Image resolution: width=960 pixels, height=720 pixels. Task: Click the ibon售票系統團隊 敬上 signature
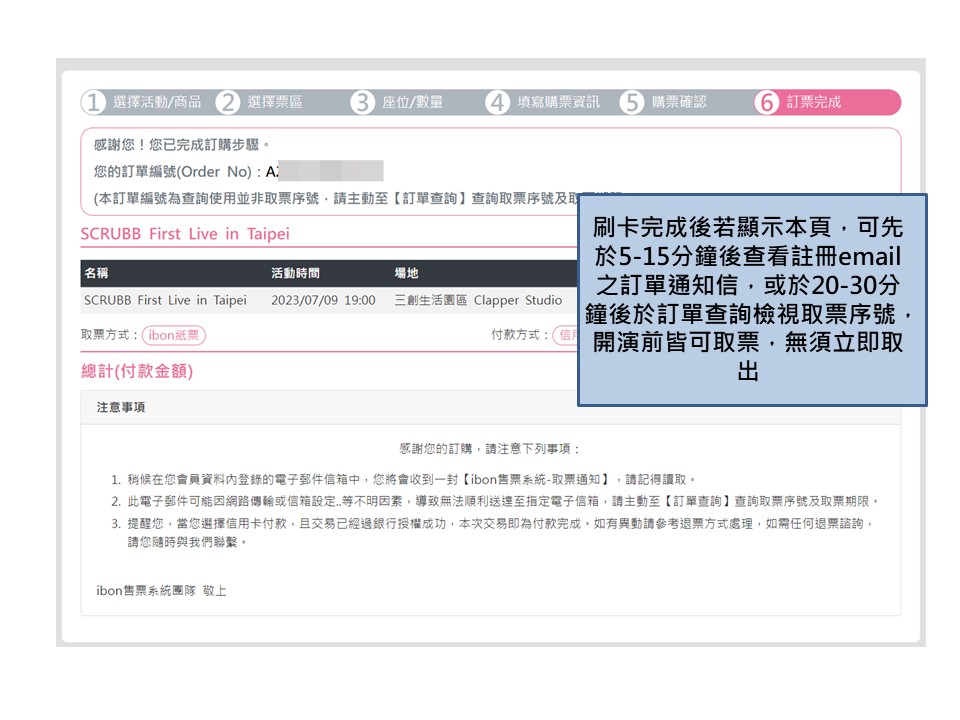coord(162,591)
